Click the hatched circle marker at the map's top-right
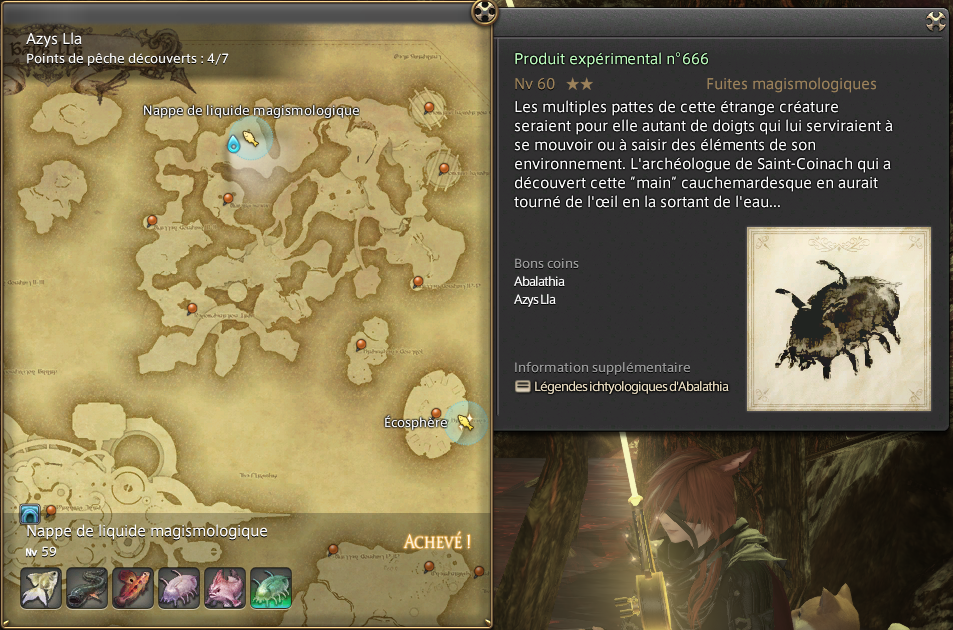This screenshot has height=630, width=953. [x=428, y=108]
